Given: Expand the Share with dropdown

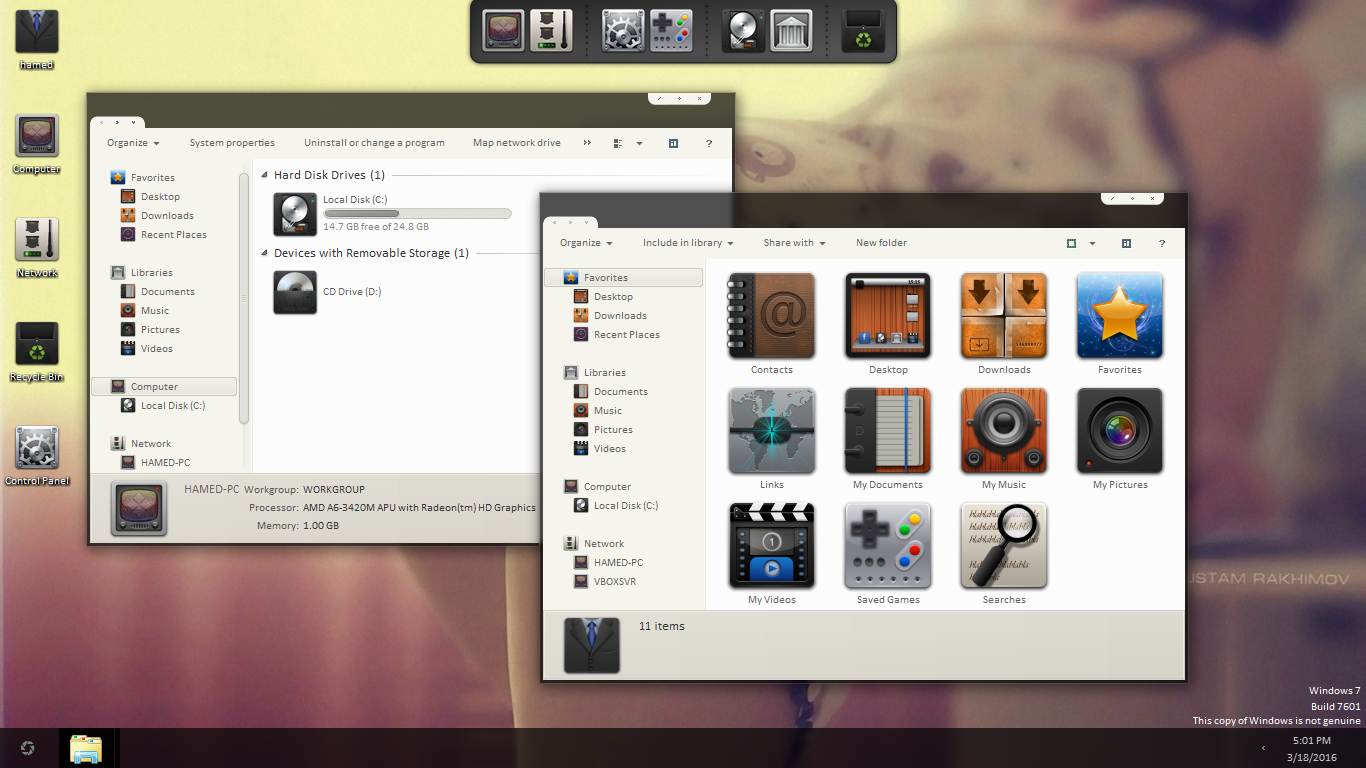Looking at the screenshot, I should tap(794, 243).
